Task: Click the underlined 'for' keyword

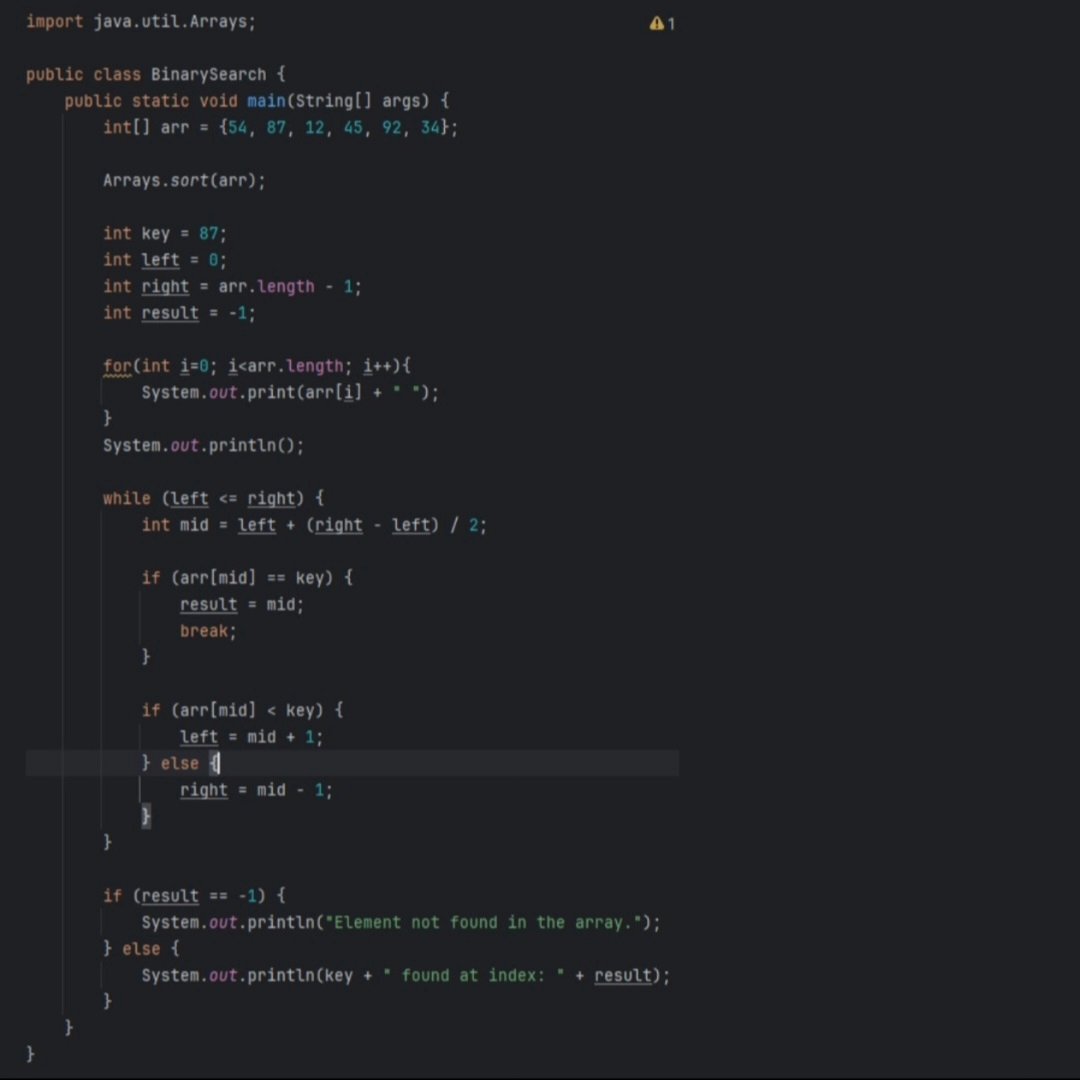Action: pyautogui.click(x=117, y=366)
